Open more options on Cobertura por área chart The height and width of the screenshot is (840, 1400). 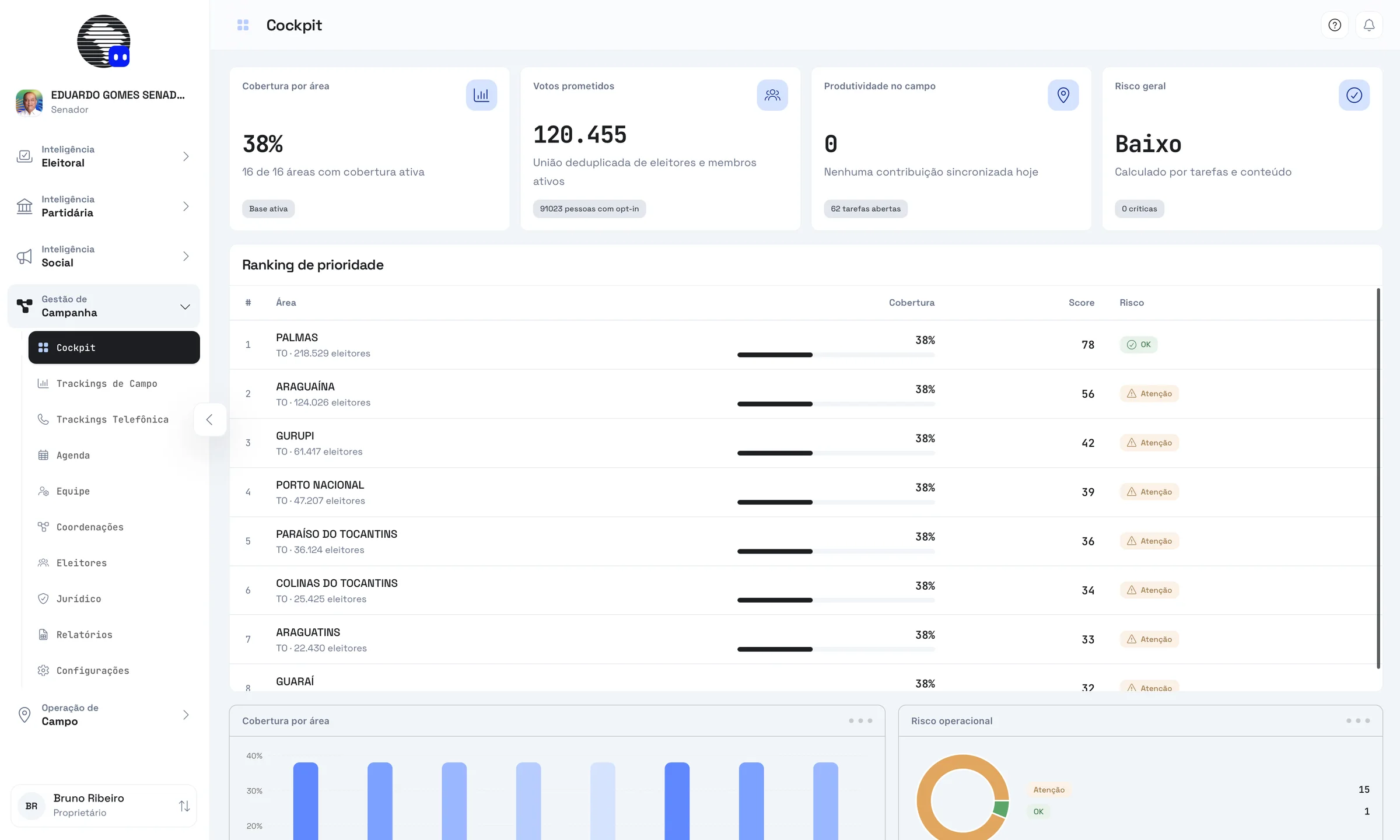click(x=860, y=721)
